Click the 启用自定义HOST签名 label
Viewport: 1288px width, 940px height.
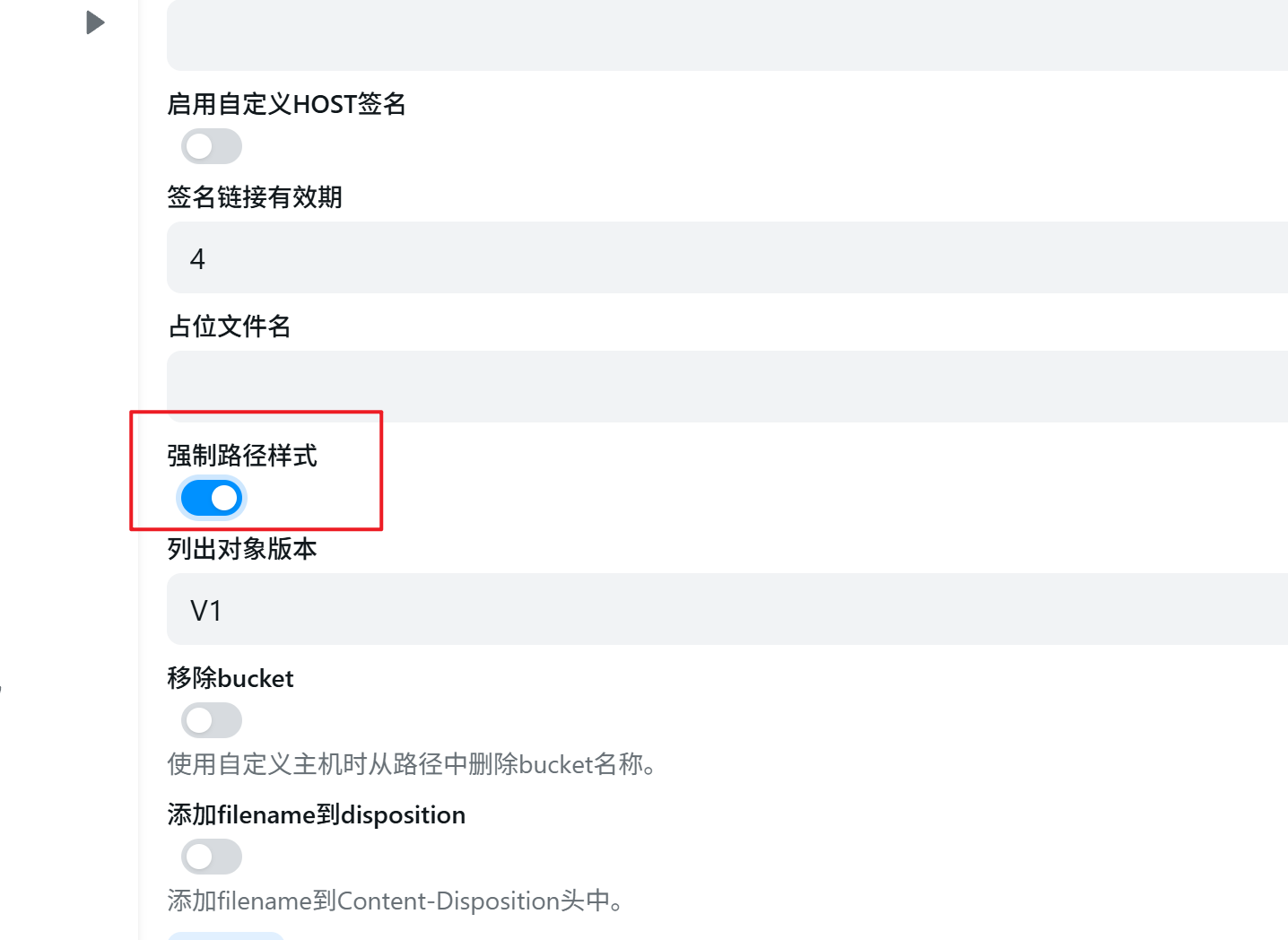(287, 104)
